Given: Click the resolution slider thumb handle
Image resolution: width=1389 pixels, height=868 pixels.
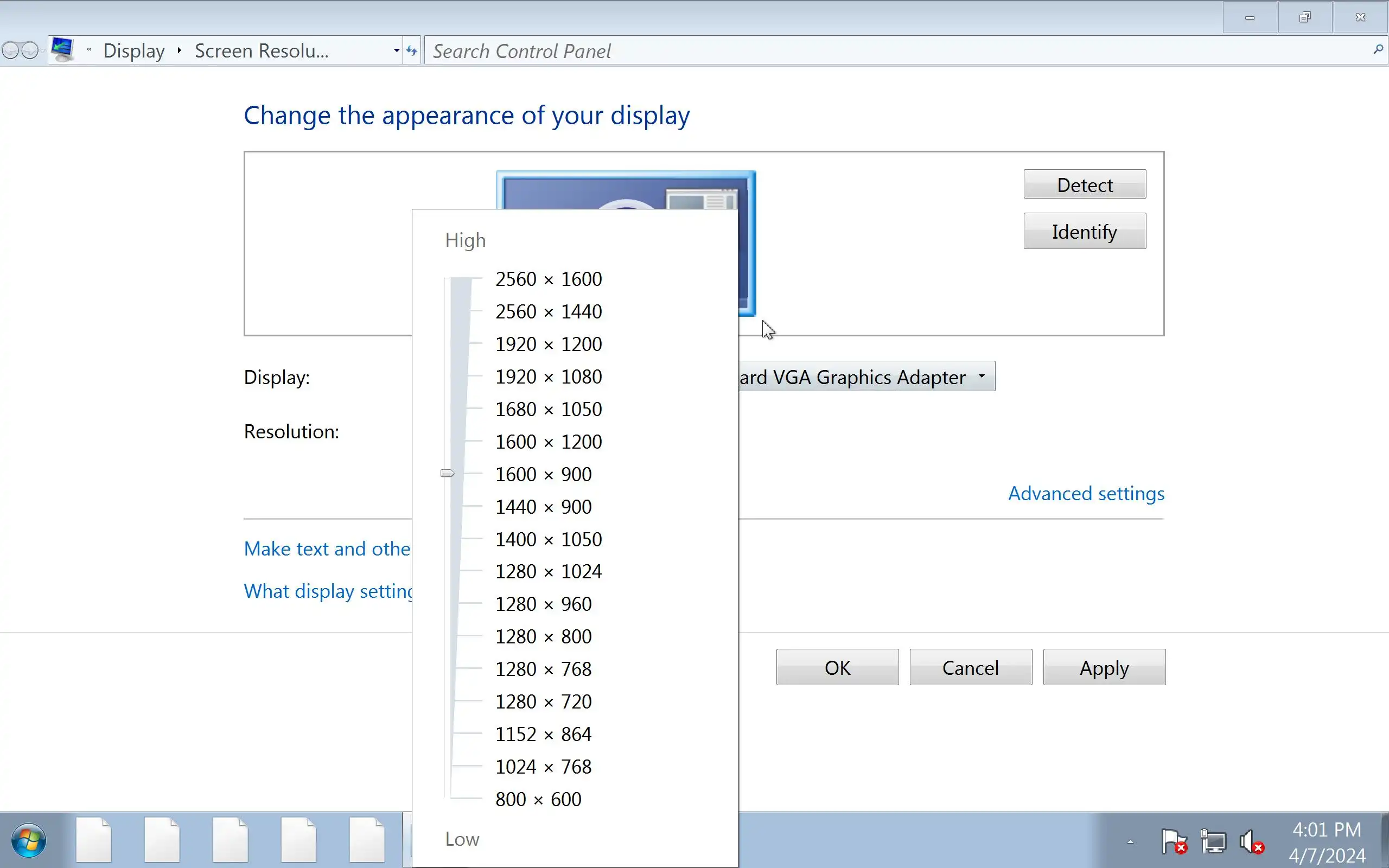Looking at the screenshot, I should [x=447, y=474].
